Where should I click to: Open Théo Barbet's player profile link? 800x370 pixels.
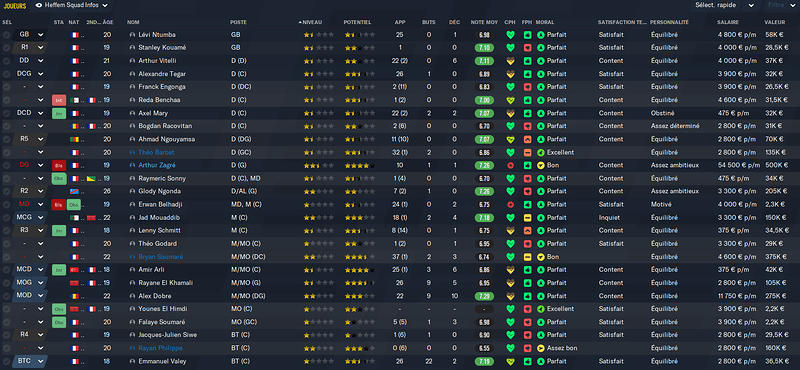(x=156, y=152)
